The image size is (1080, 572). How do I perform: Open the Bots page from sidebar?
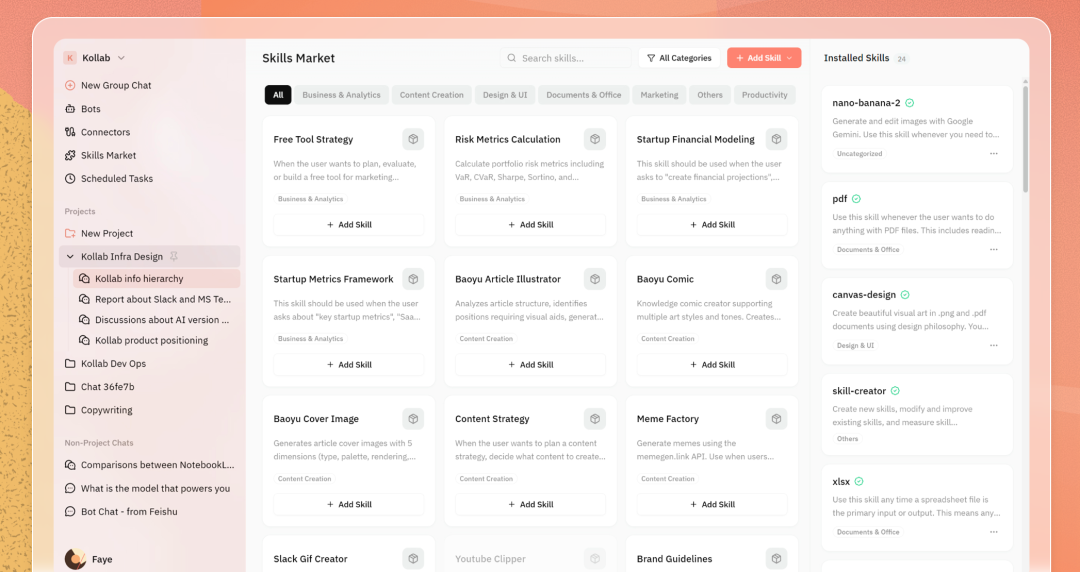point(90,109)
